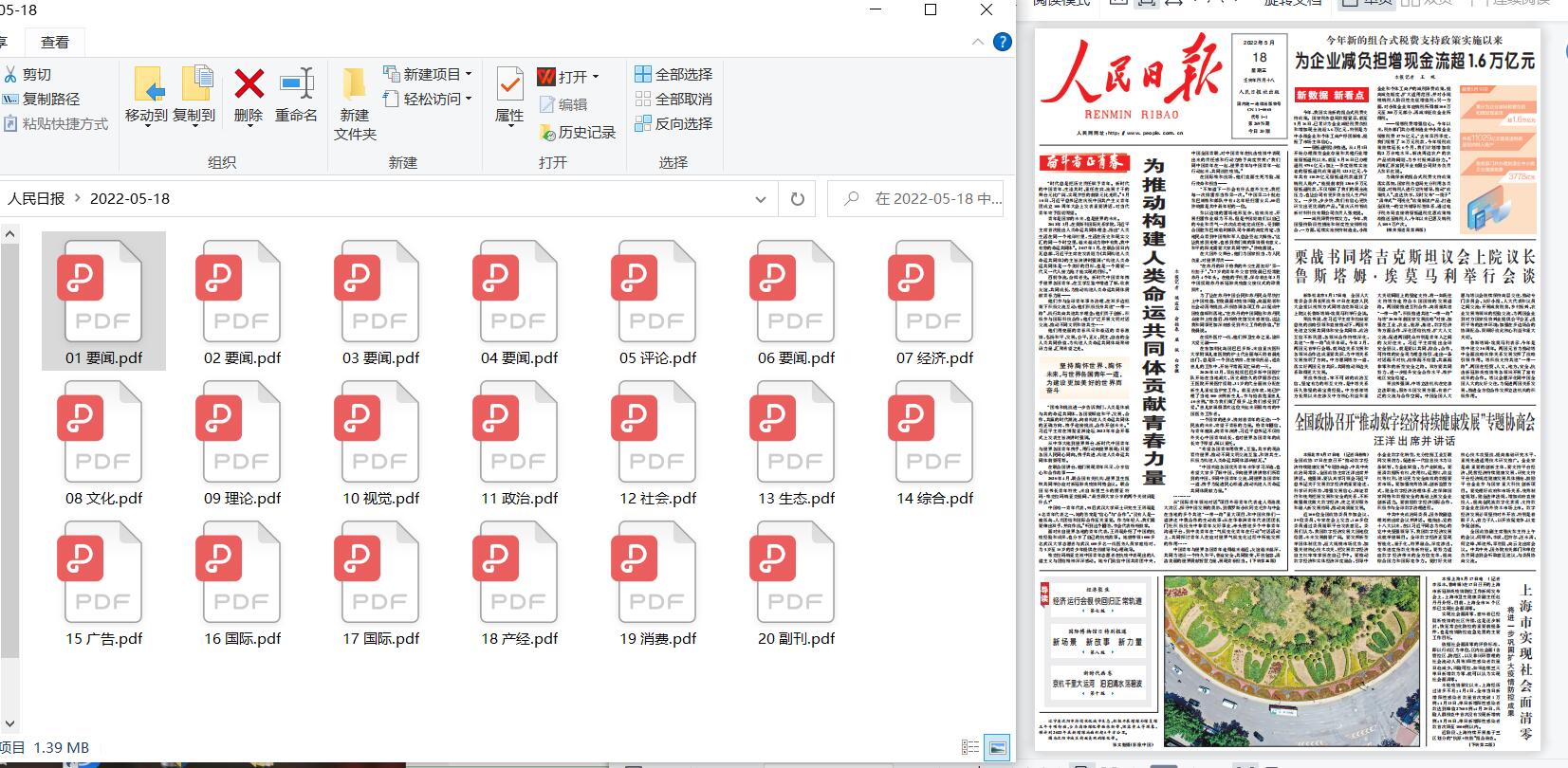Image resolution: width=1568 pixels, height=768 pixels.
Task: Select file 02 要闻.pdf
Action: [x=242, y=301]
